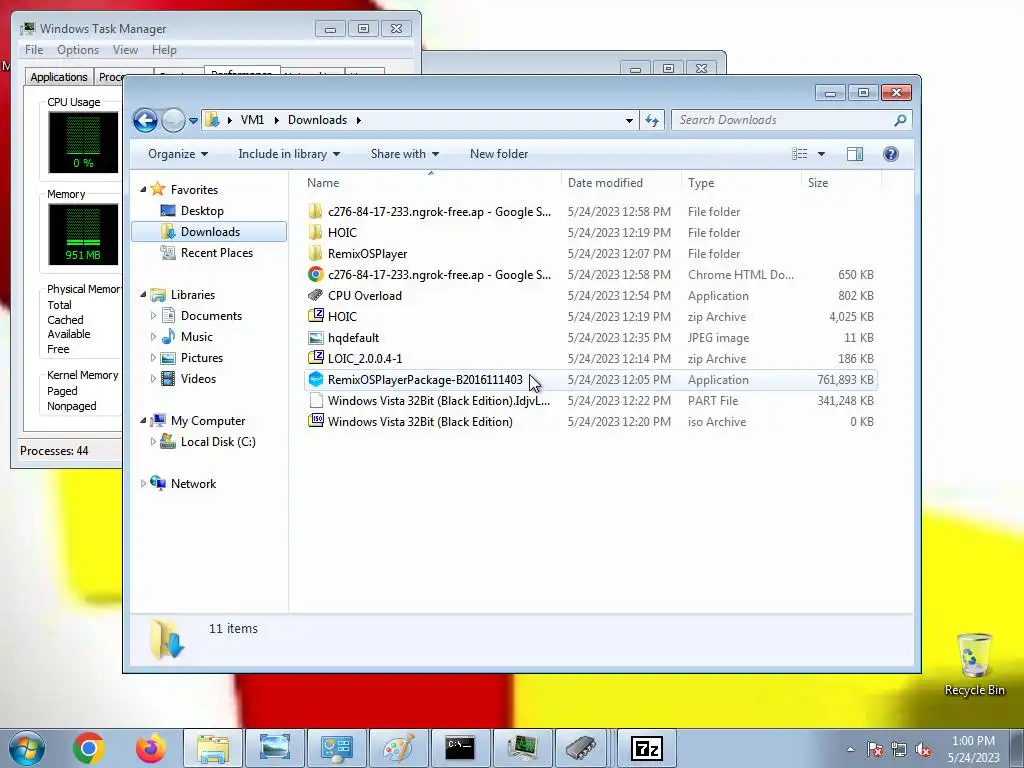This screenshot has width=1024, height=768.
Task: Click the search magnifier icon
Action: pos(900,120)
